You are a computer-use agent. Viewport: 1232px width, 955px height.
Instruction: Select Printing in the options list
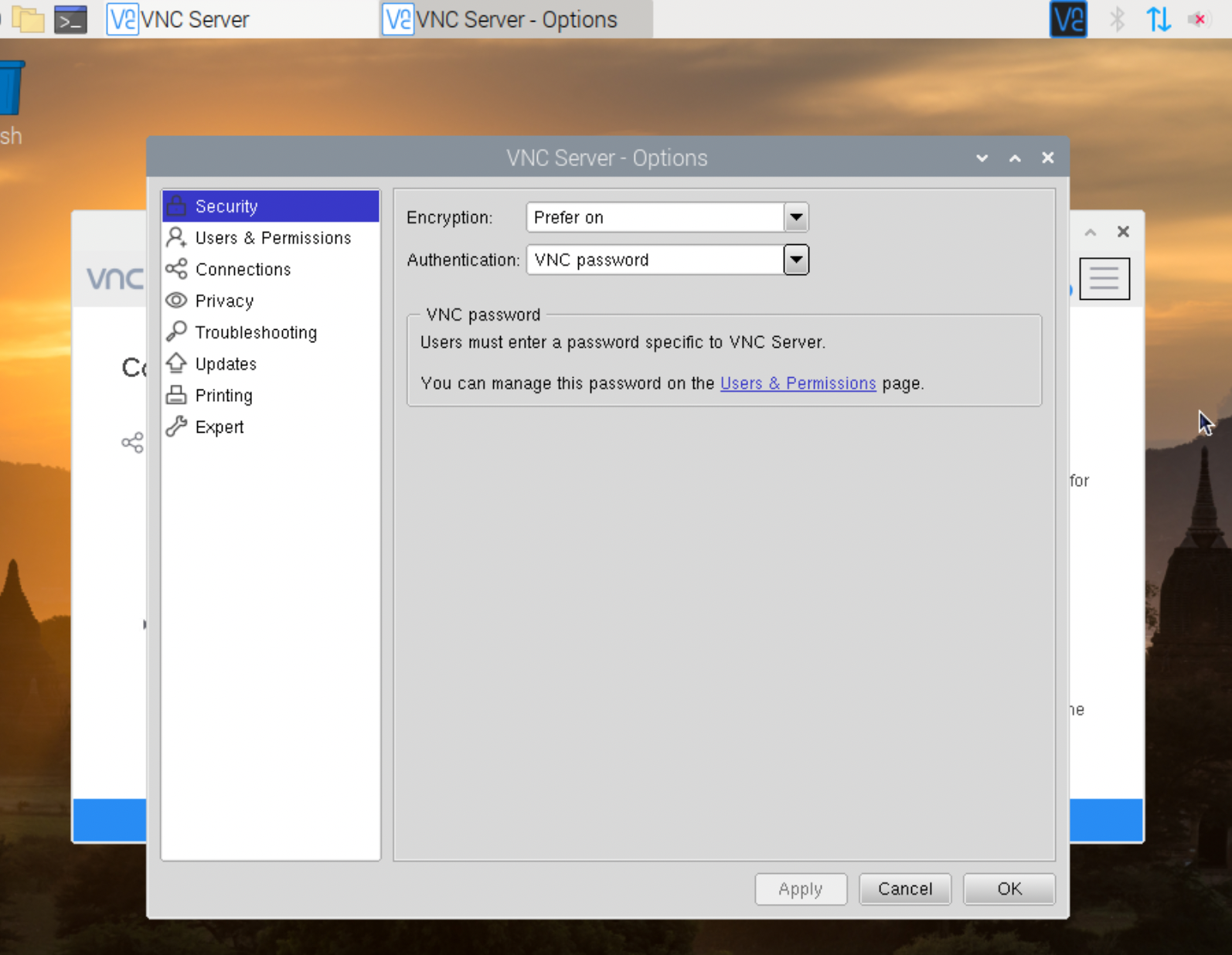pos(271,396)
